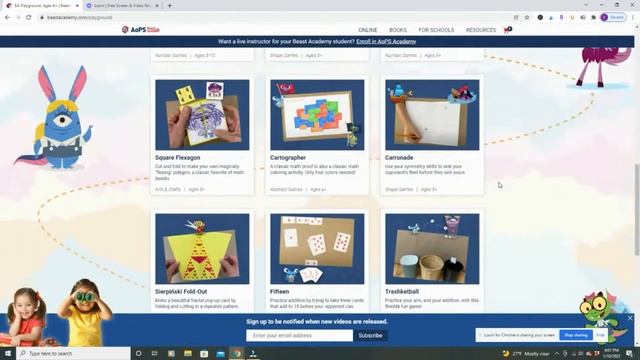This screenshot has height=360, width=640.
Task: Click the Mostly clear weather text
Action: [537, 354]
